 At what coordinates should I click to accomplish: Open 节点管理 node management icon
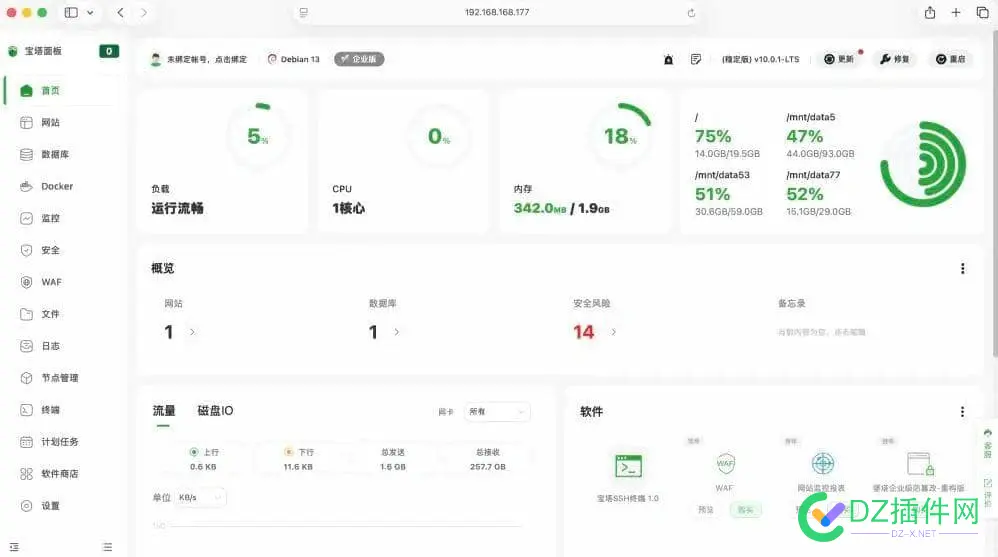click(26, 377)
